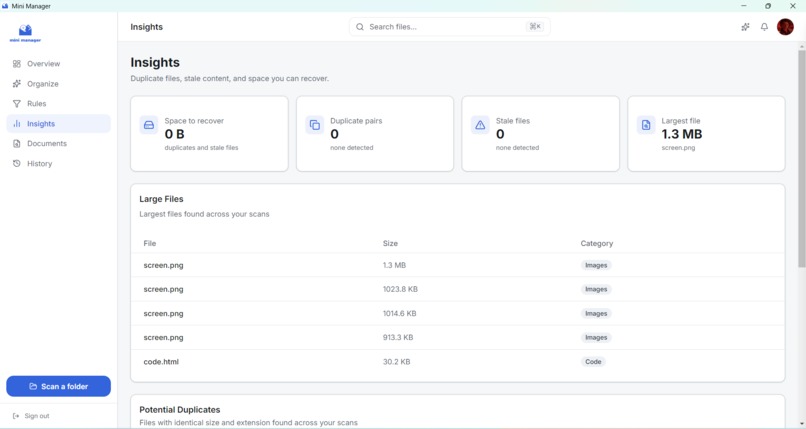Select the 1014.6 KB screen.png file name
This screenshot has height=429, width=806.
(163, 313)
